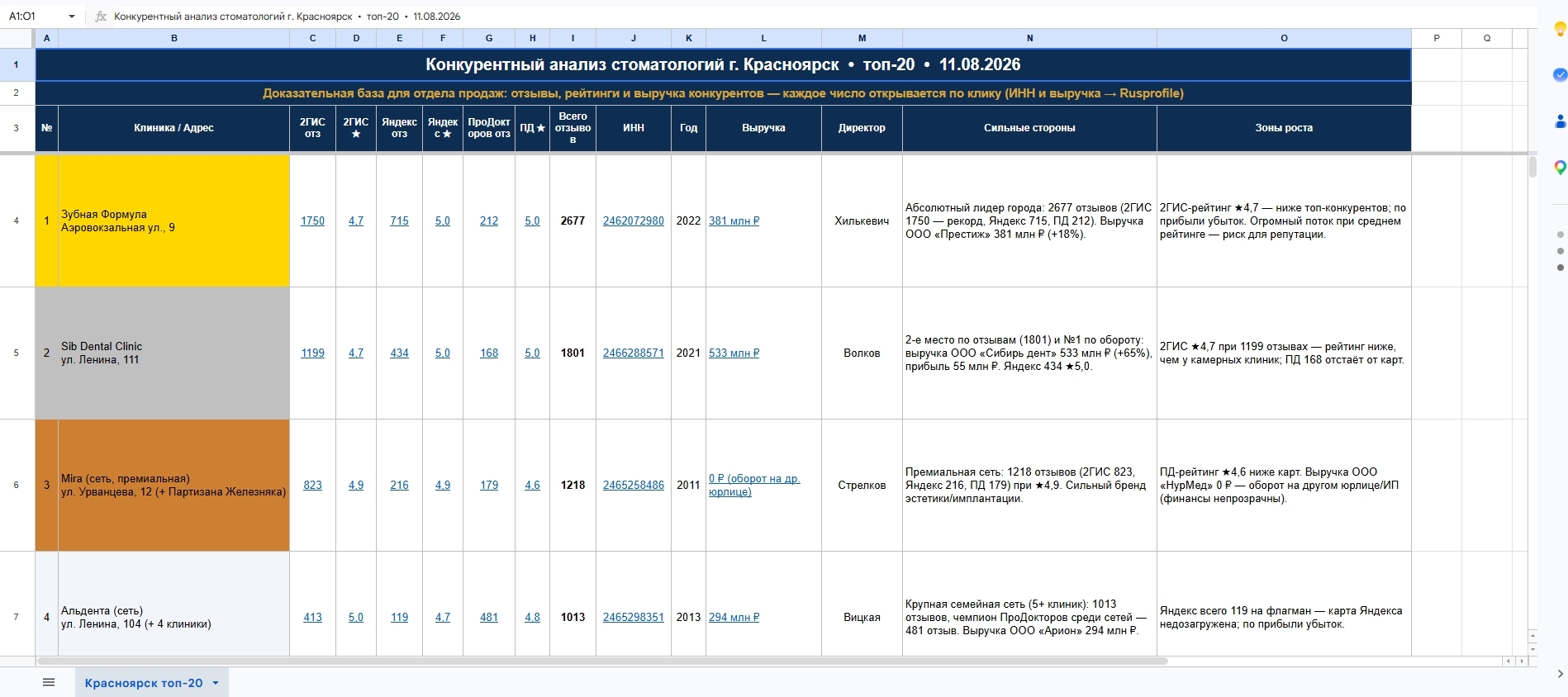
Task: Click into the formula bar text
Action: [287, 17]
